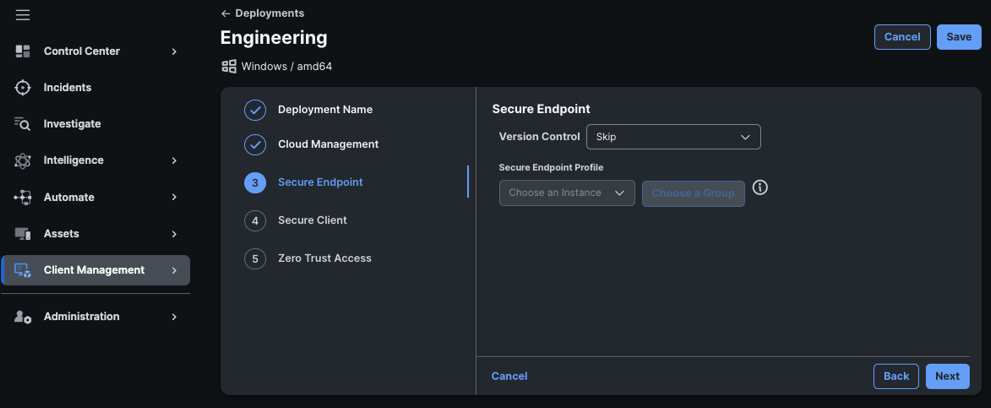This screenshot has height=408, width=991.
Task: Click the Save button
Action: [x=959, y=37]
